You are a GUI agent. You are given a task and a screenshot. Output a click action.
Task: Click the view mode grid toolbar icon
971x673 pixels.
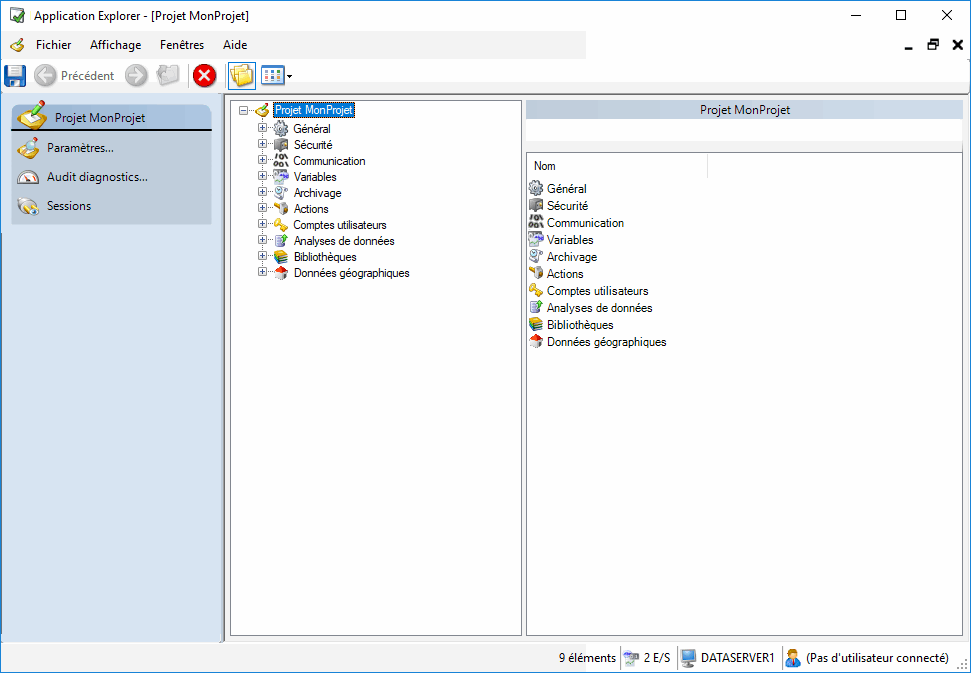coord(272,76)
